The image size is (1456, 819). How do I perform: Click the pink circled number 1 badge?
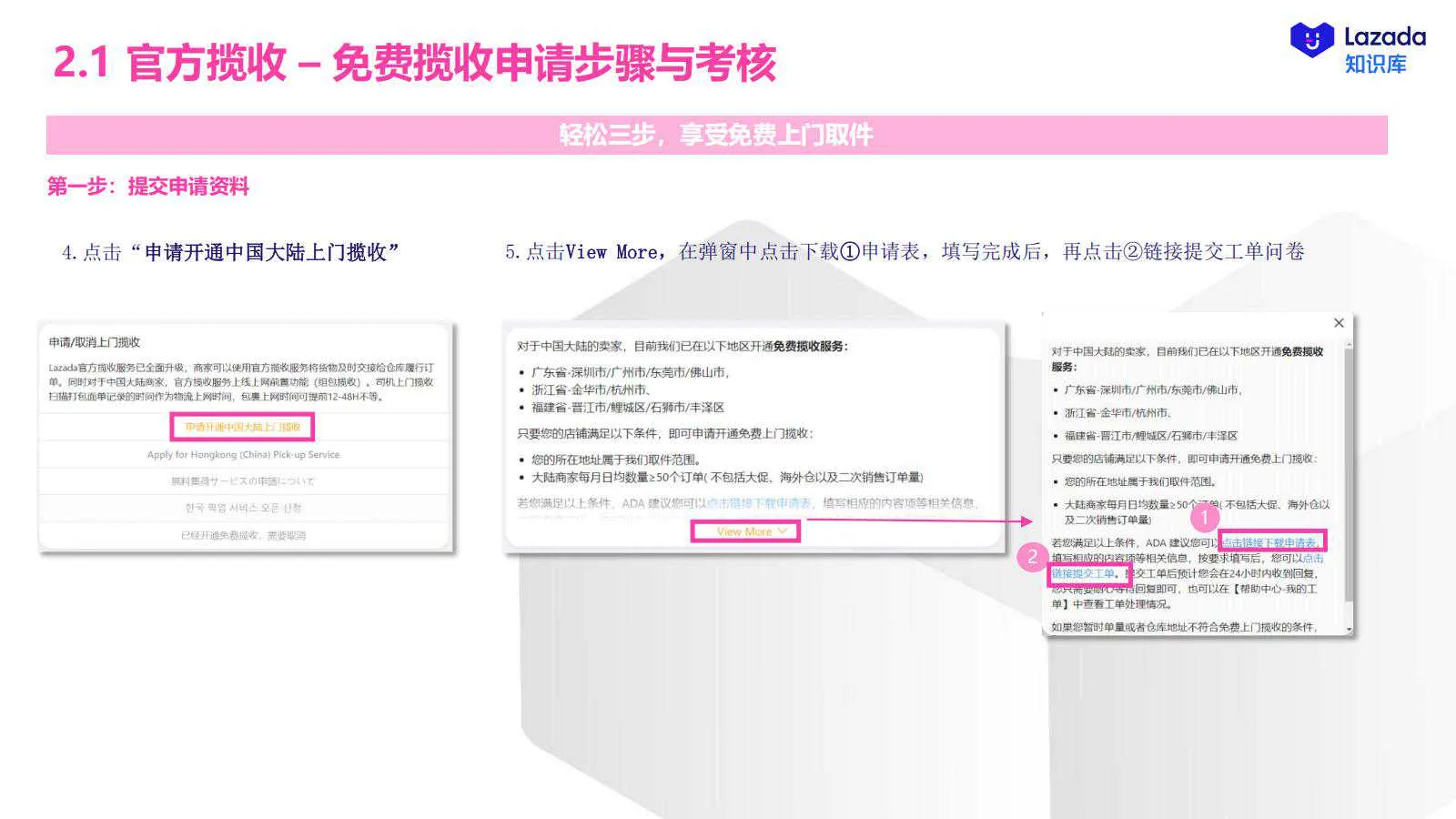coord(1203,517)
